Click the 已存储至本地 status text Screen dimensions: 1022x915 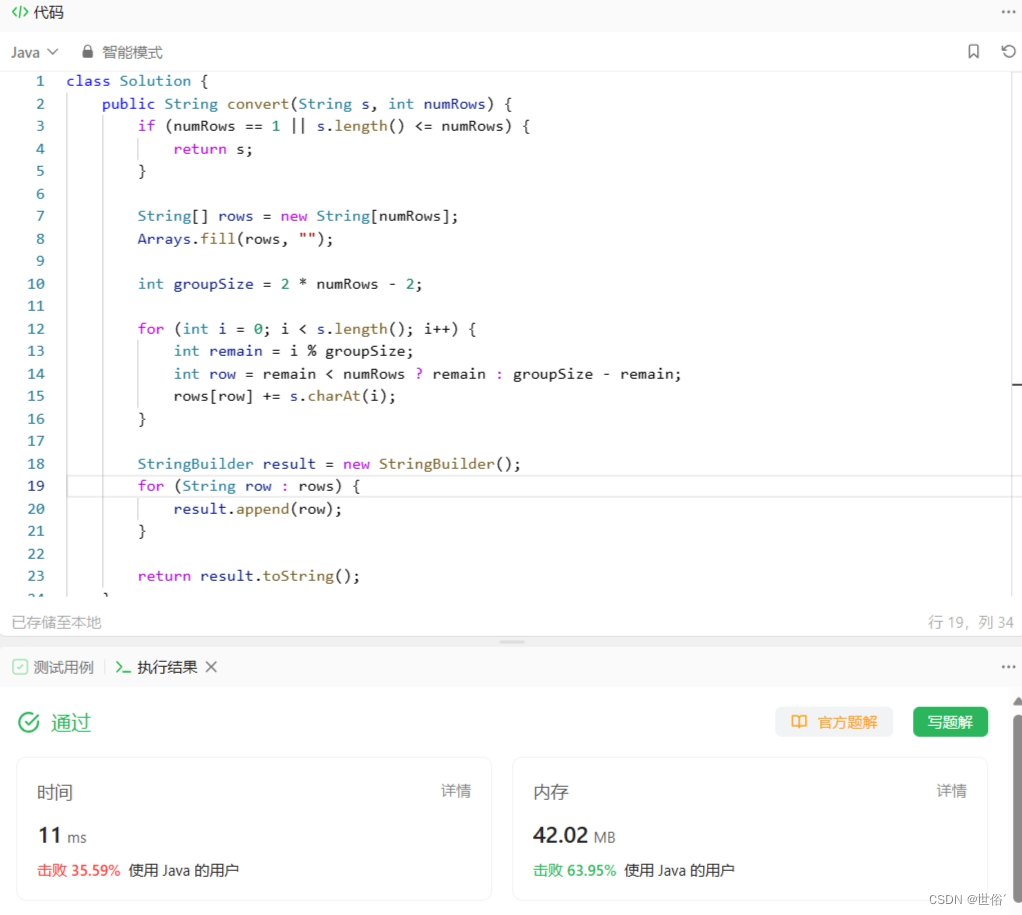(56, 622)
